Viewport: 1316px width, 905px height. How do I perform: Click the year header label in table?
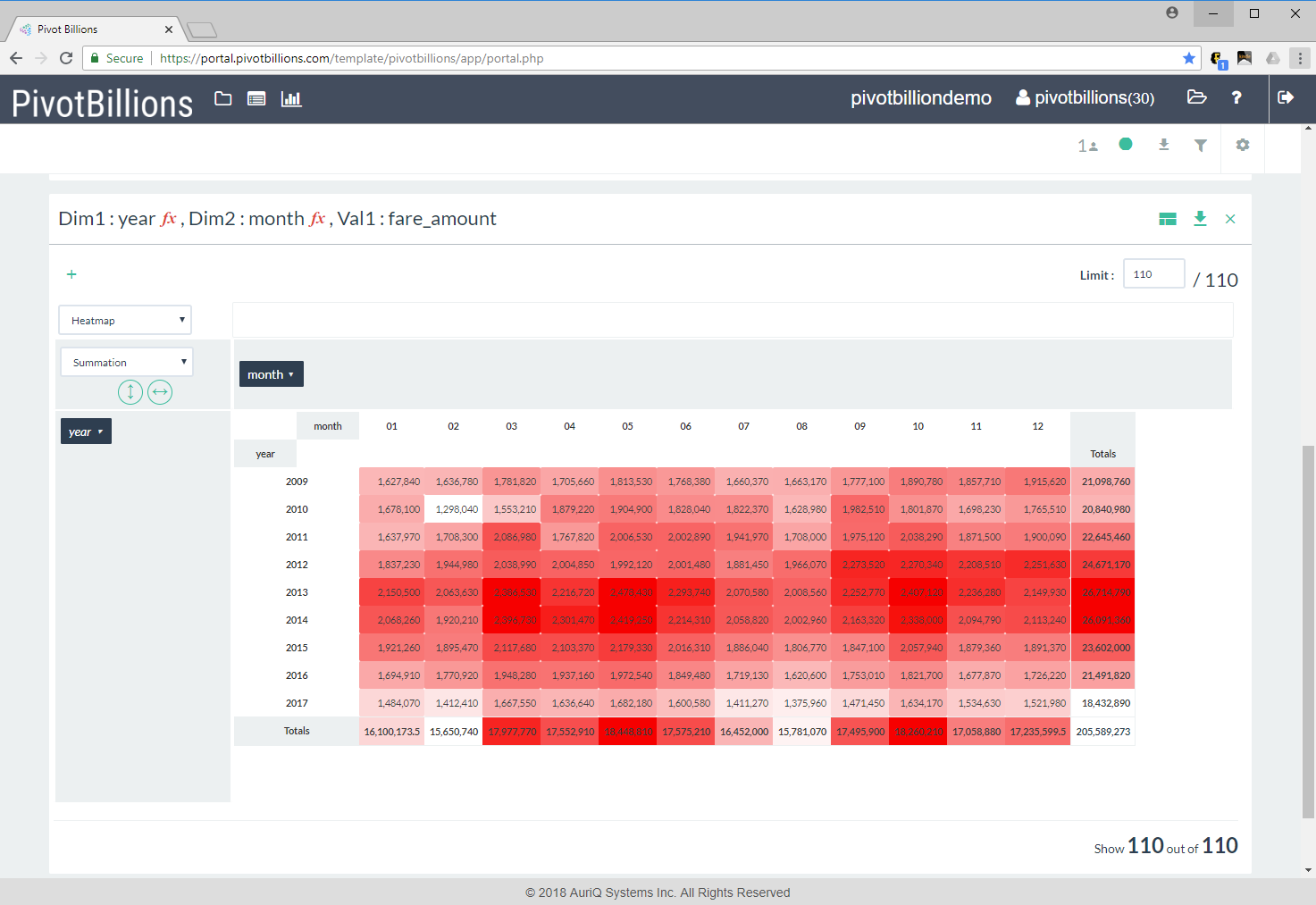tap(265, 454)
